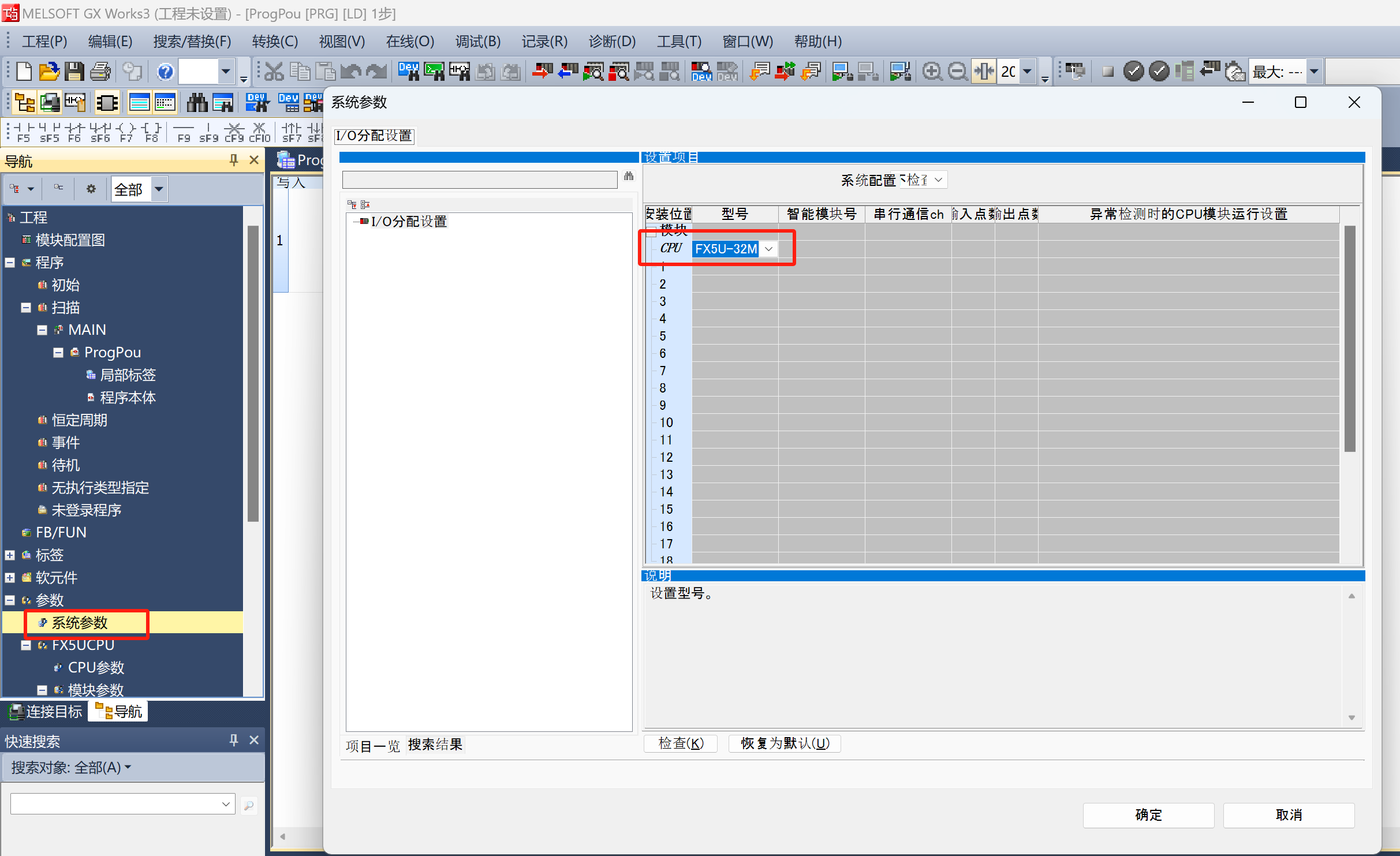Click the F8 application instruction ladder symbol

point(151,132)
